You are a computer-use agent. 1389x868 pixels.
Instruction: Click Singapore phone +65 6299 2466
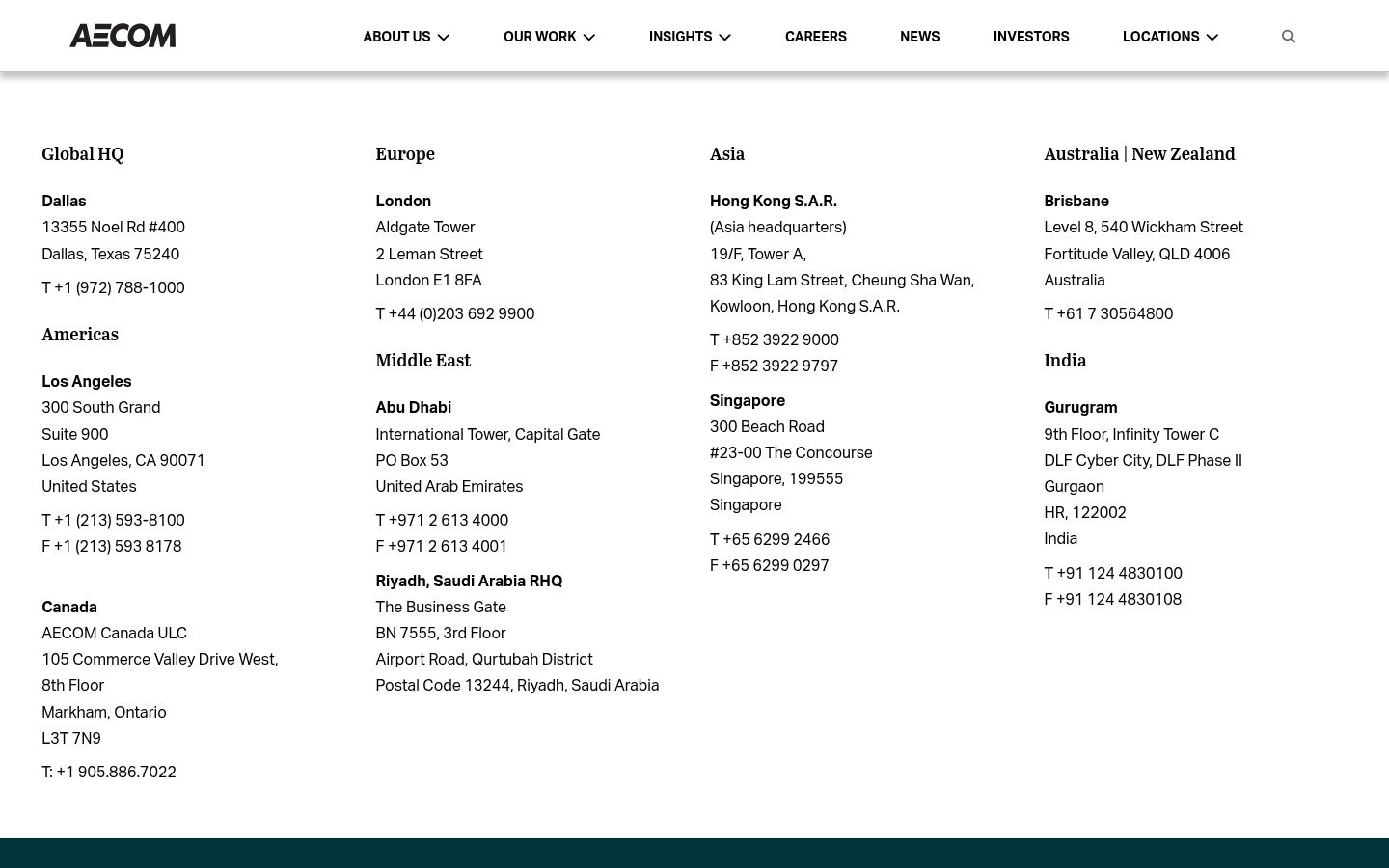(776, 539)
